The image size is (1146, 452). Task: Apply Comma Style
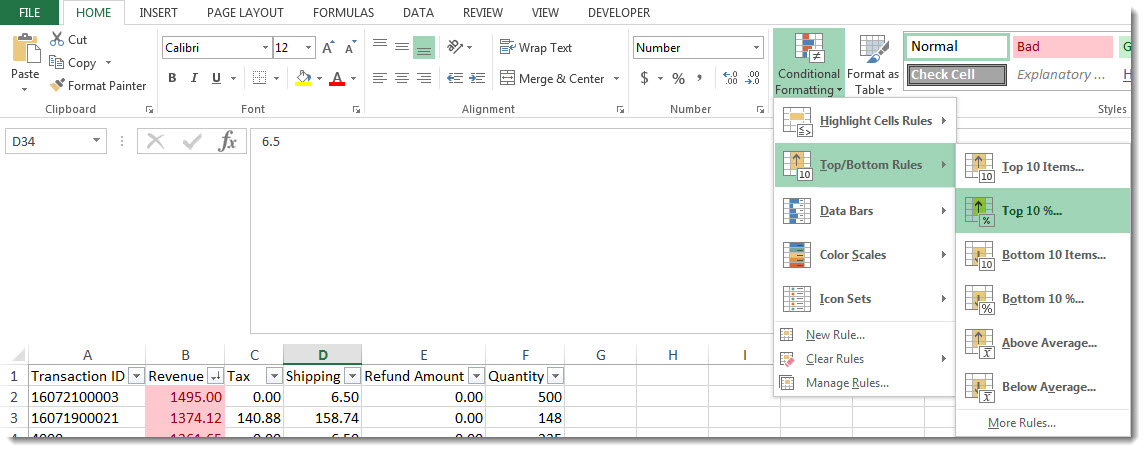pyautogui.click(x=699, y=78)
